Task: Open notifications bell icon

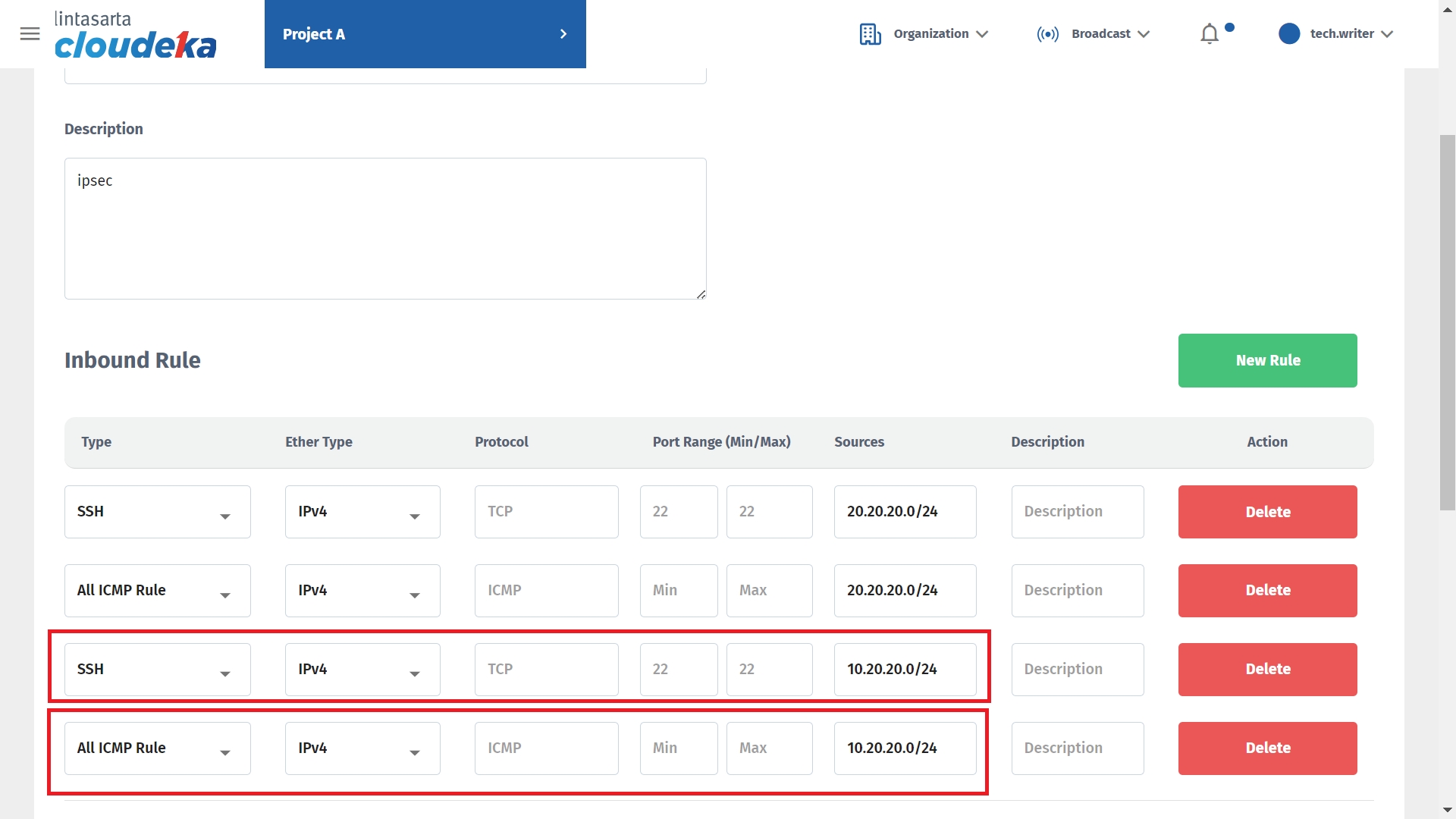Action: 1210,34
